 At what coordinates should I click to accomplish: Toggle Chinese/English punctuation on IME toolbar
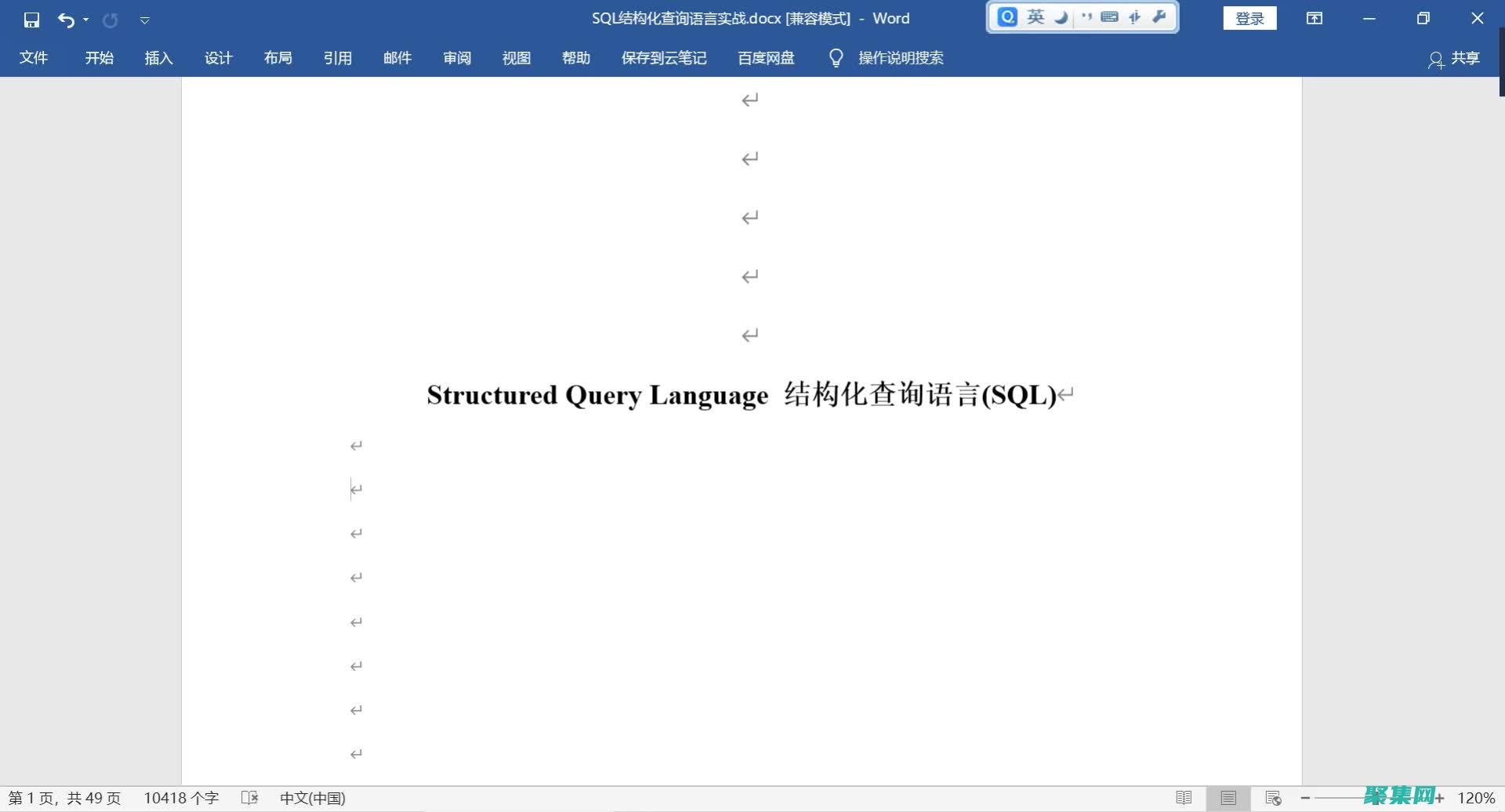[1086, 16]
